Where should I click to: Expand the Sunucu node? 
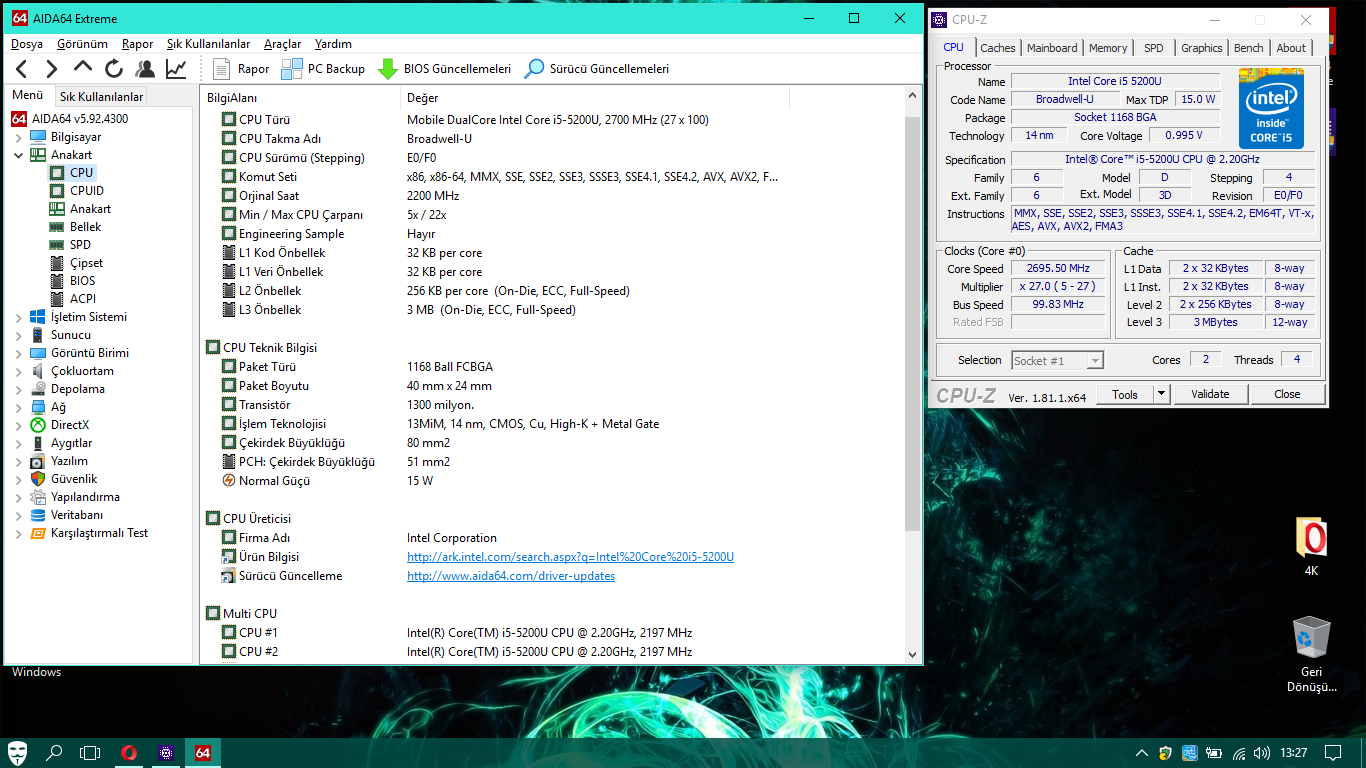coord(18,335)
